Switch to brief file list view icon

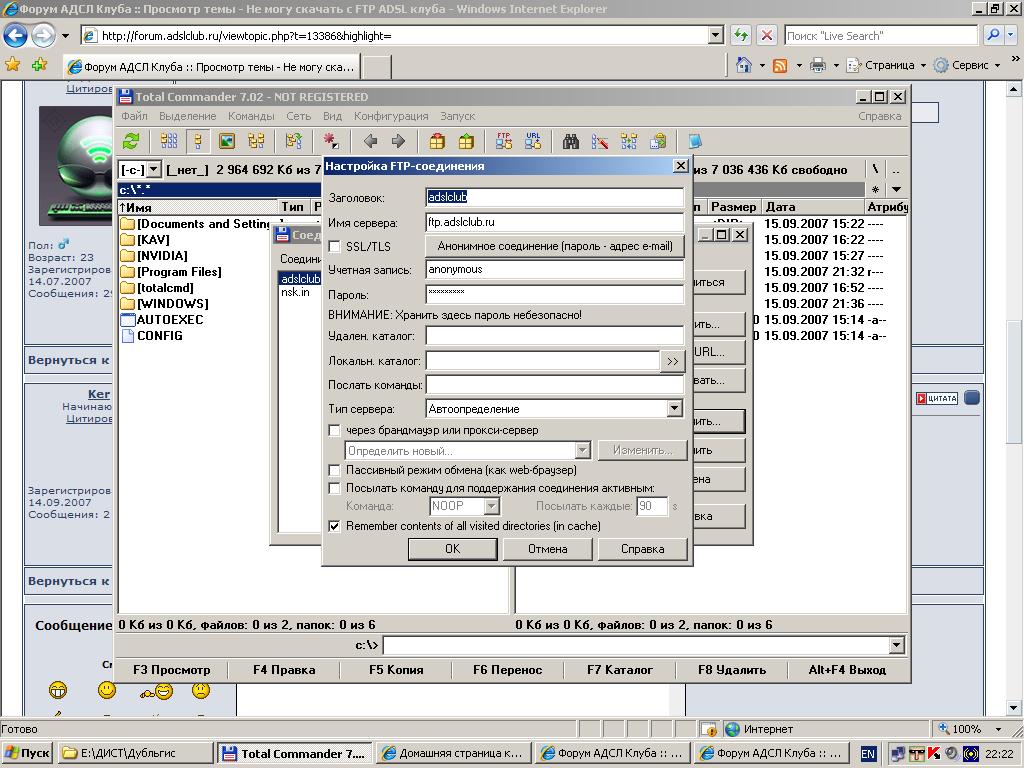(x=169, y=142)
